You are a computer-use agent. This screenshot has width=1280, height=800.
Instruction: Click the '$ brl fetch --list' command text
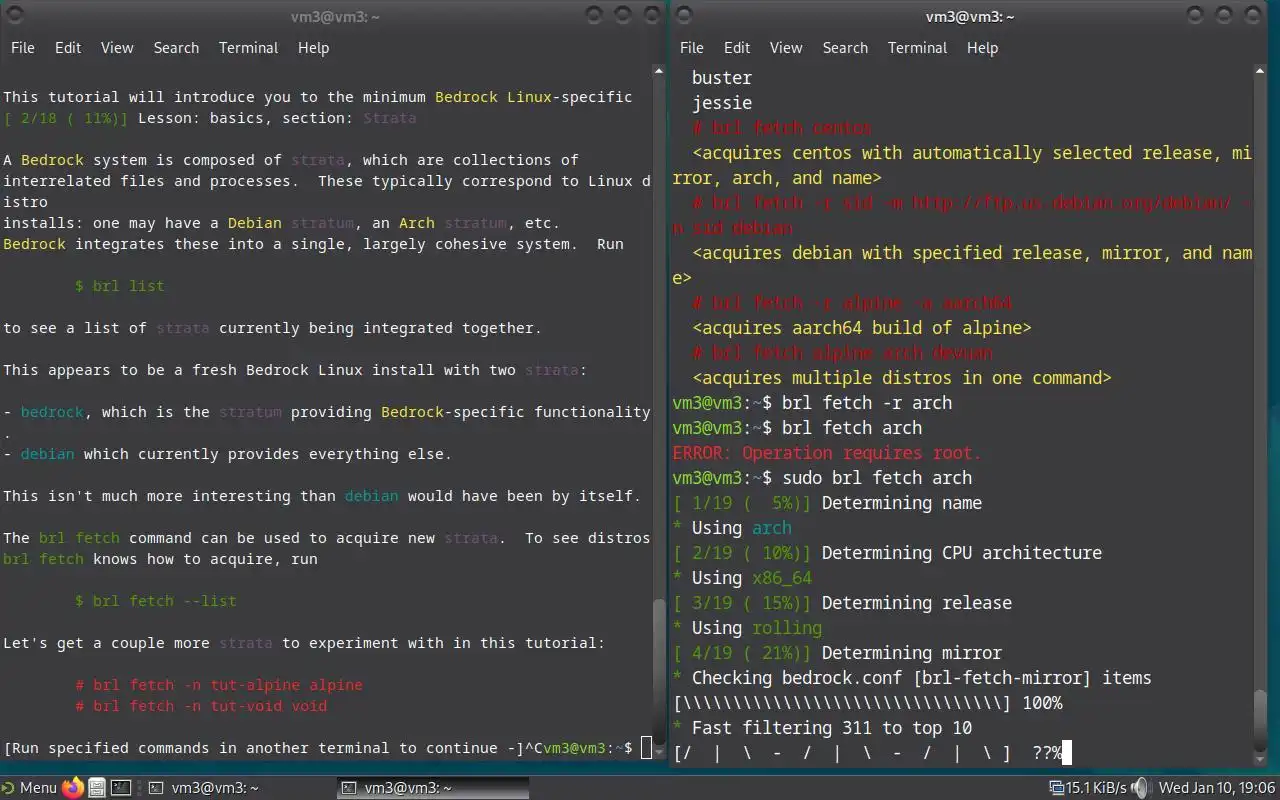(x=156, y=601)
